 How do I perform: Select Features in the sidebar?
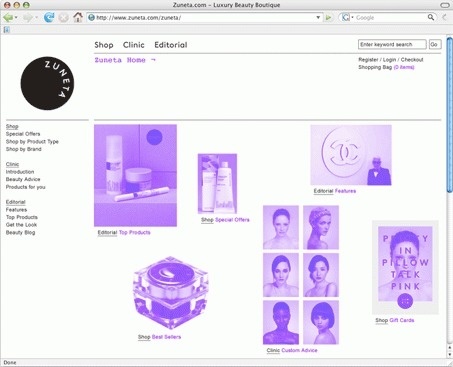click(16, 210)
